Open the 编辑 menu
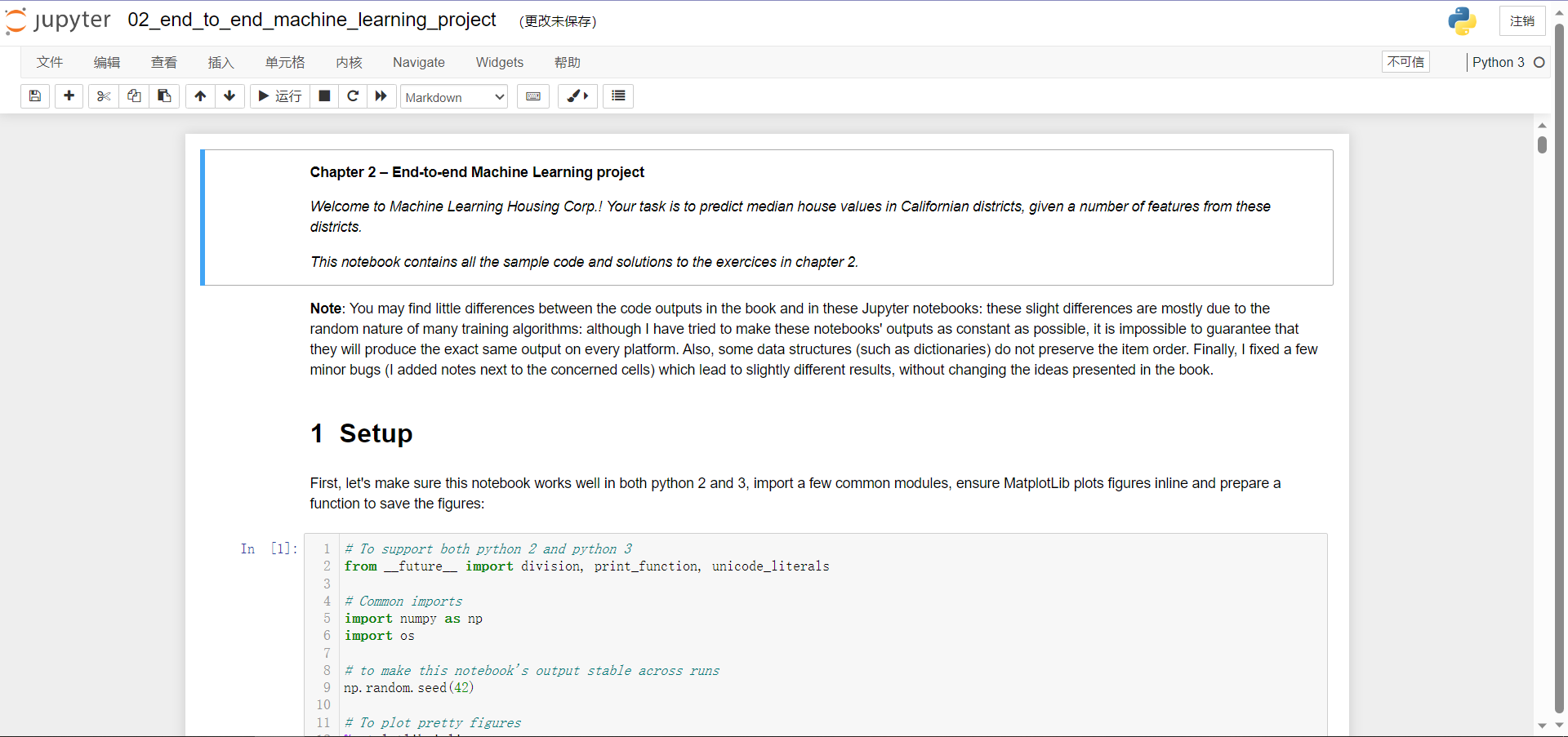 tap(107, 62)
